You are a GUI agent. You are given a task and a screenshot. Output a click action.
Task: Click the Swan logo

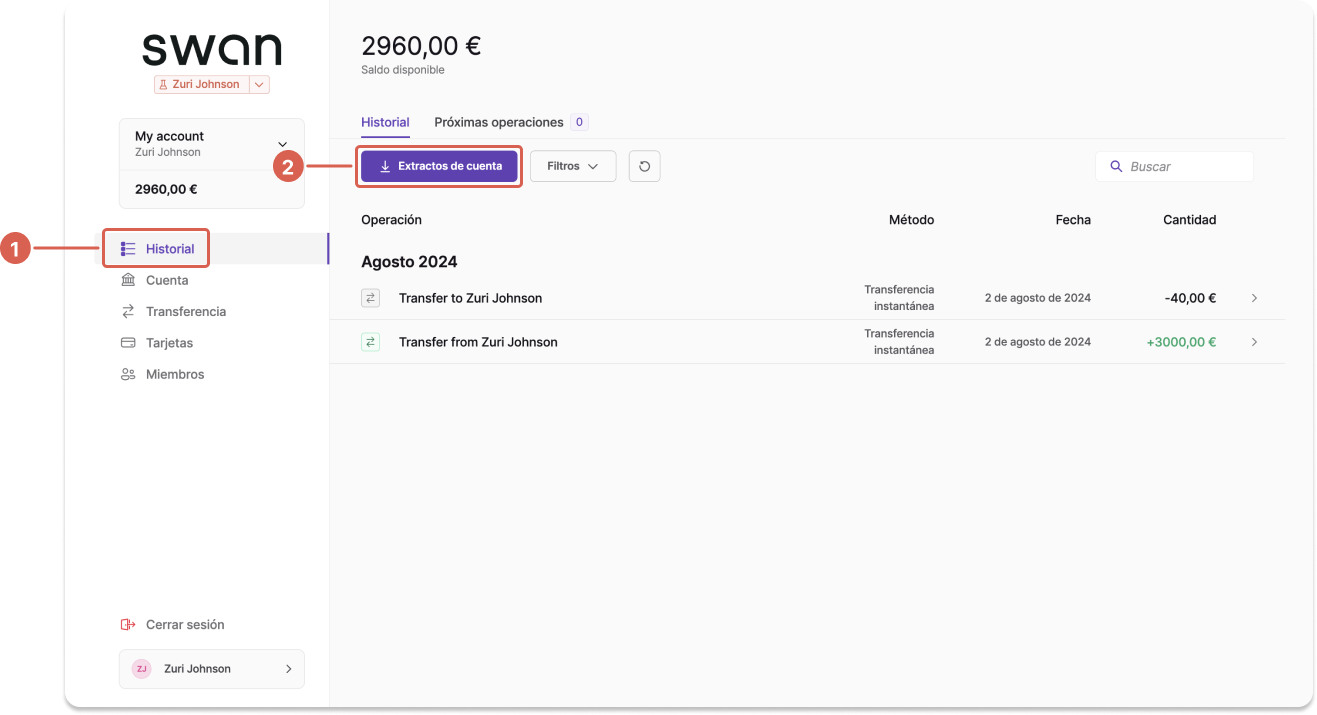tap(212, 49)
